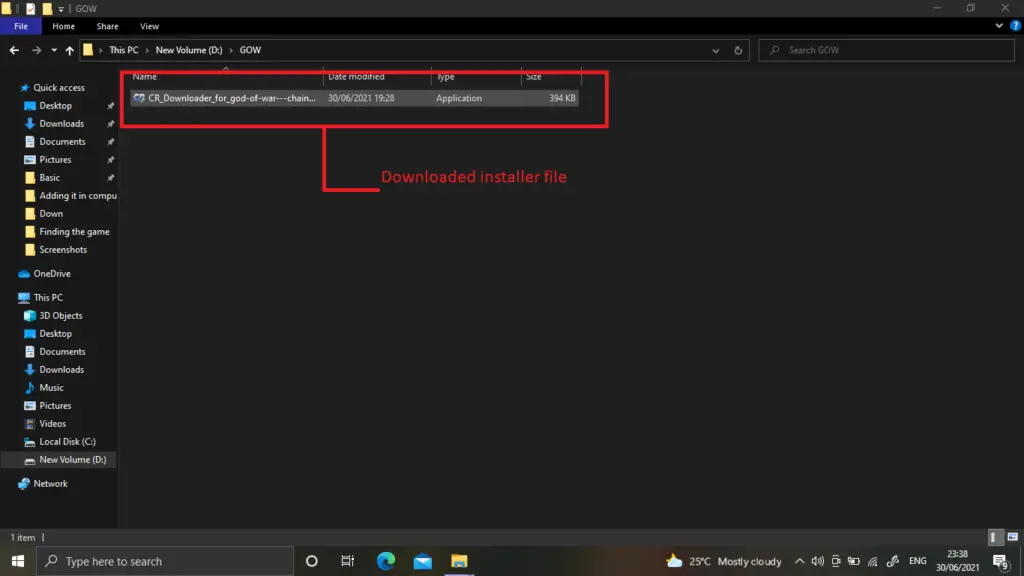Launch Microsoft Edge from taskbar
The image size is (1024, 576).
tap(386, 561)
